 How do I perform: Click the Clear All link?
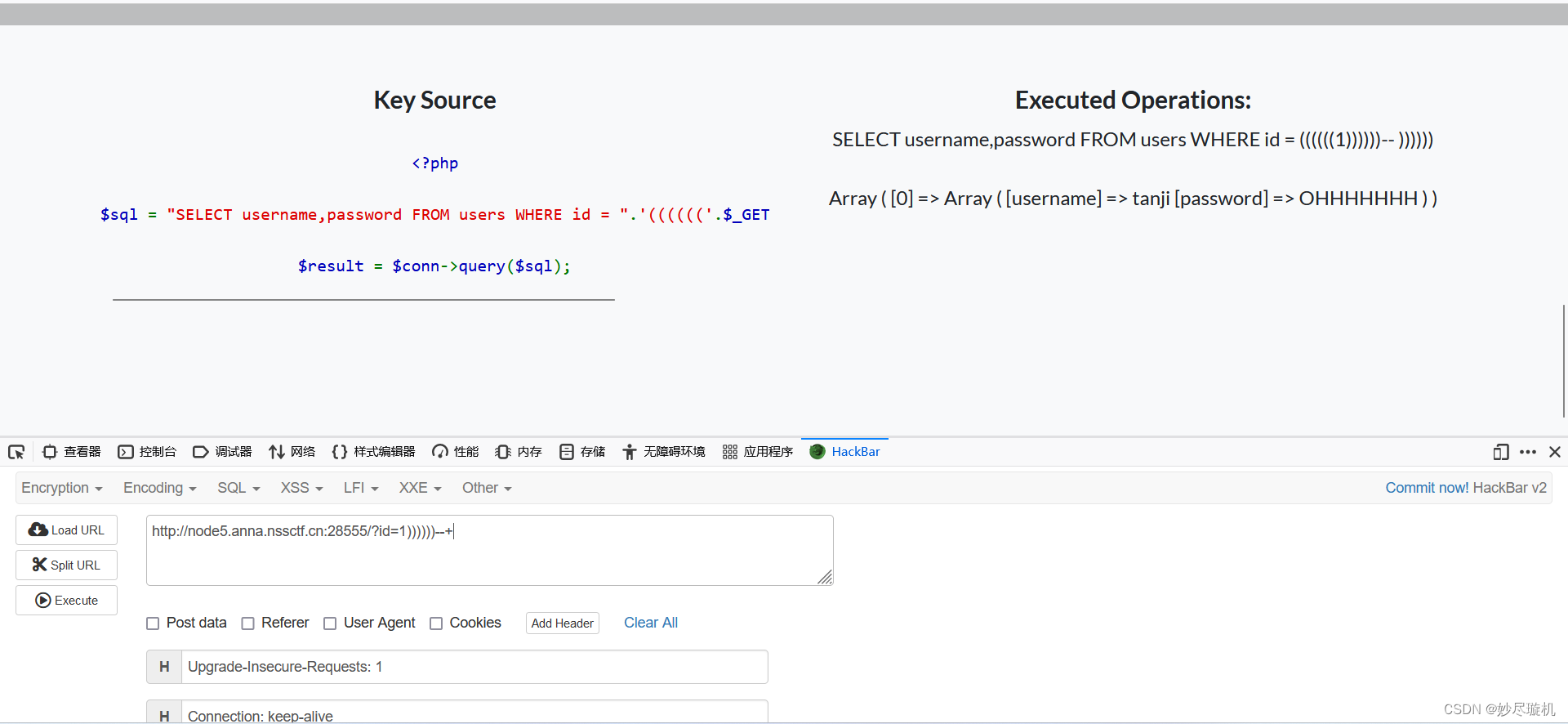point(651,623)
